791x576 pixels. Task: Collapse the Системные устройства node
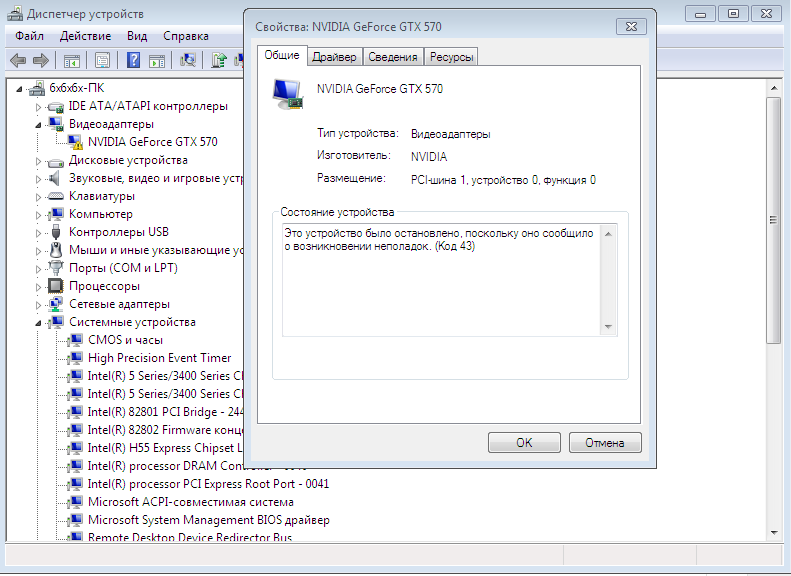coord(38,323)
